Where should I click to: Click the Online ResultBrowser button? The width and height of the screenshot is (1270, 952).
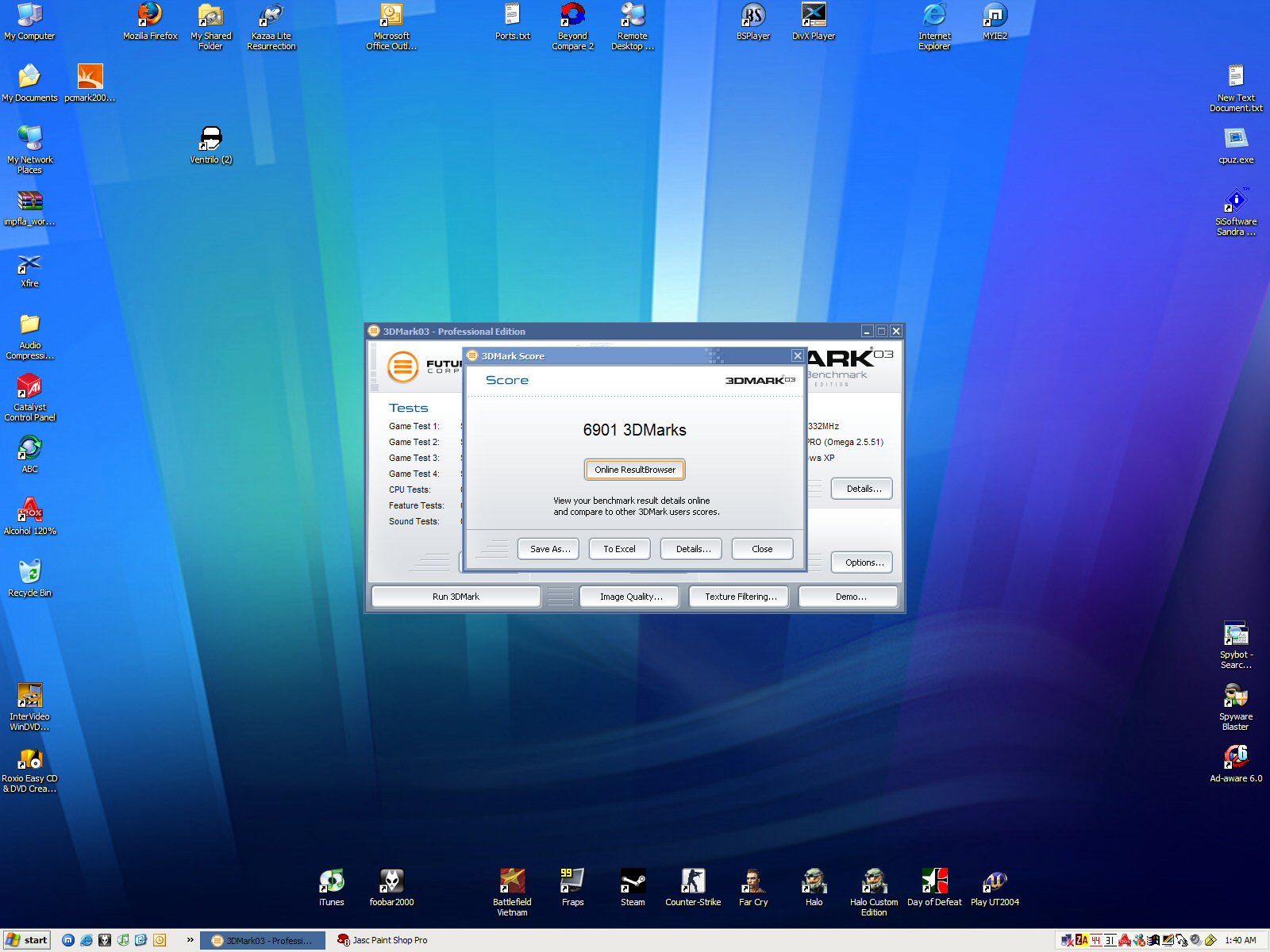[x=635, y=470]
